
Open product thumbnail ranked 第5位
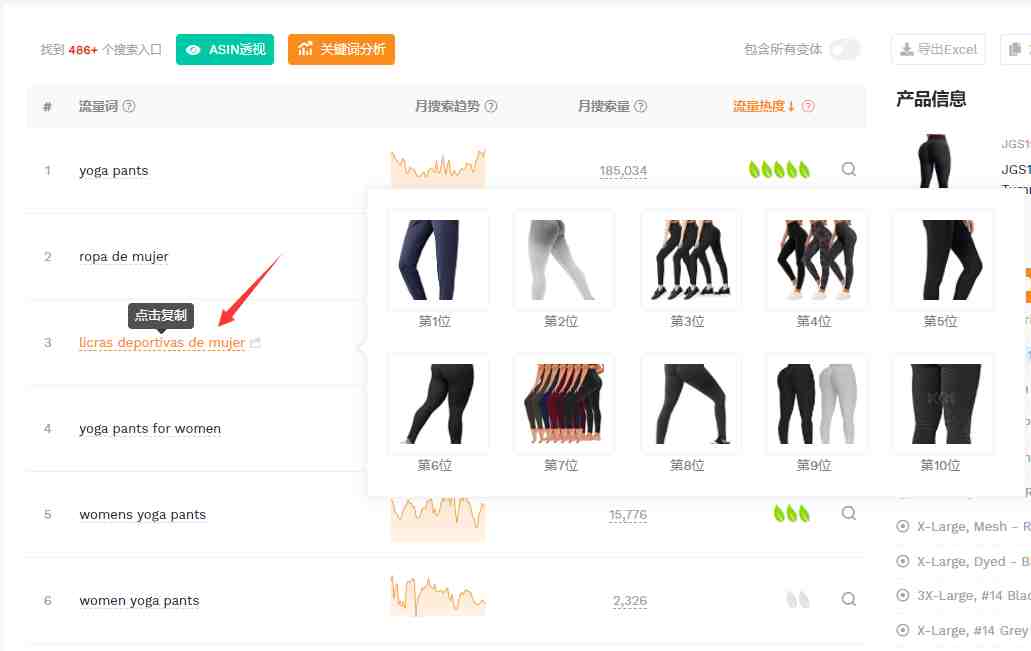click(941, 260)
